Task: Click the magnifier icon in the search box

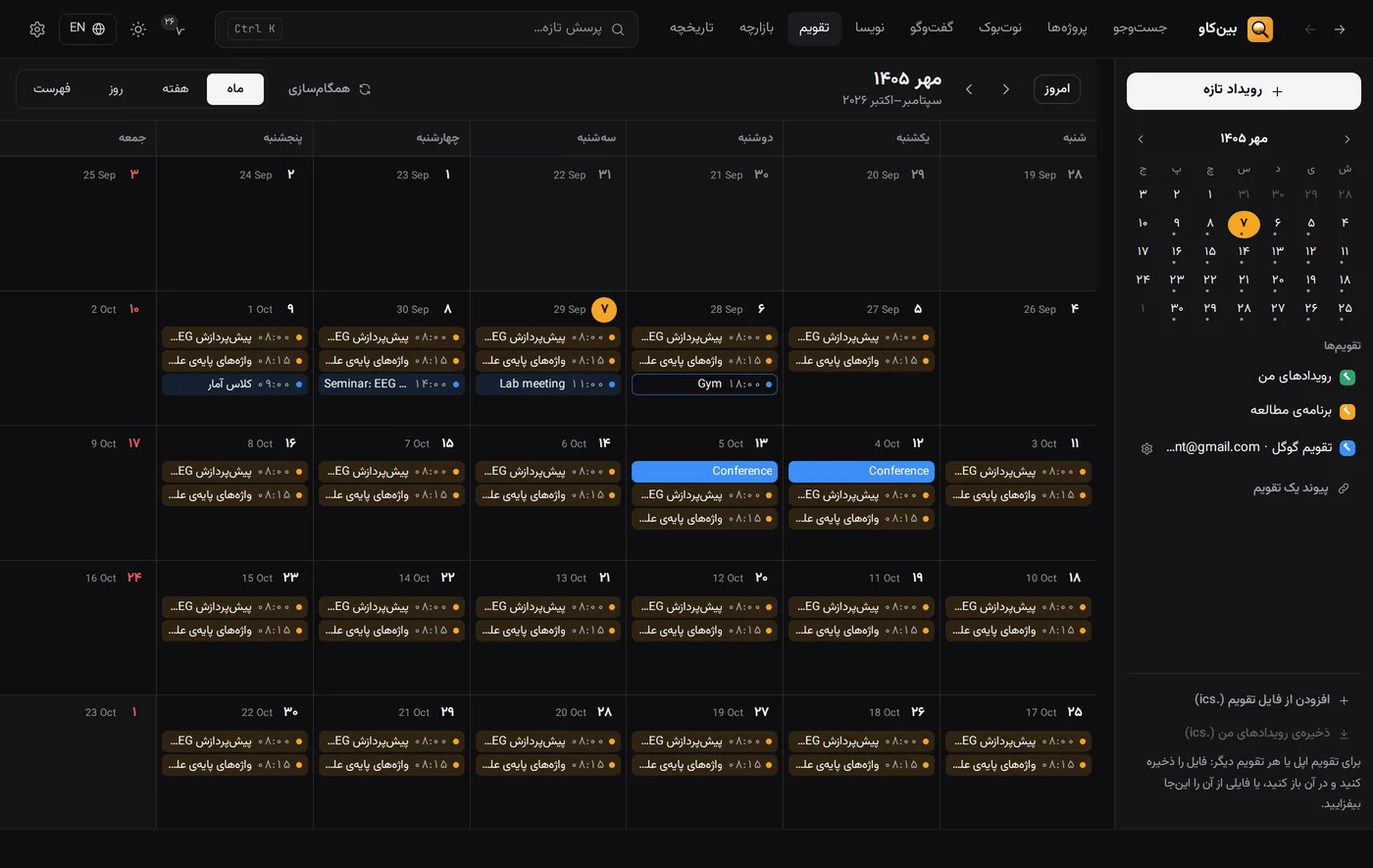Action: point(618,29)
